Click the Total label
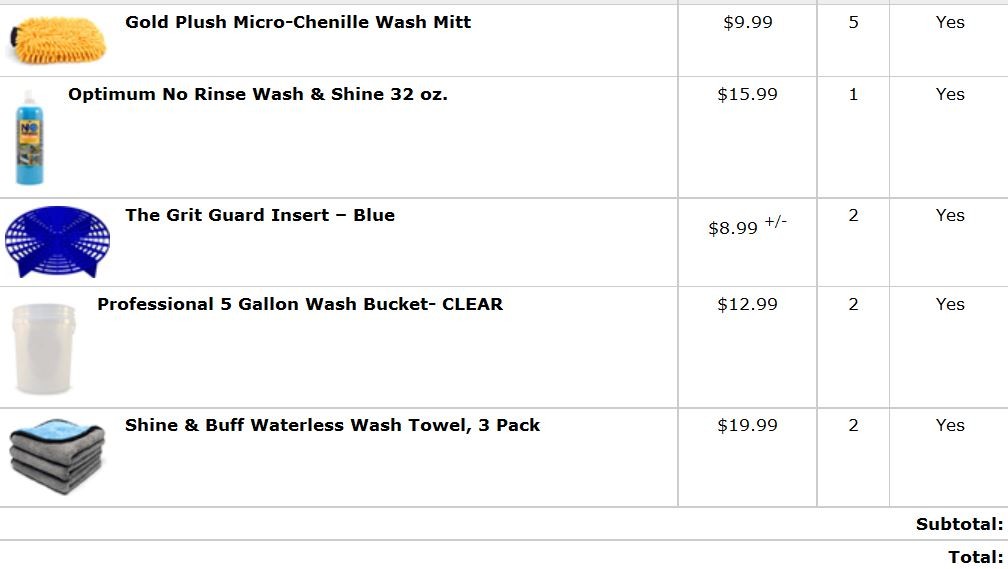Viewport: 1008px width, 569px height. [976, 557]
